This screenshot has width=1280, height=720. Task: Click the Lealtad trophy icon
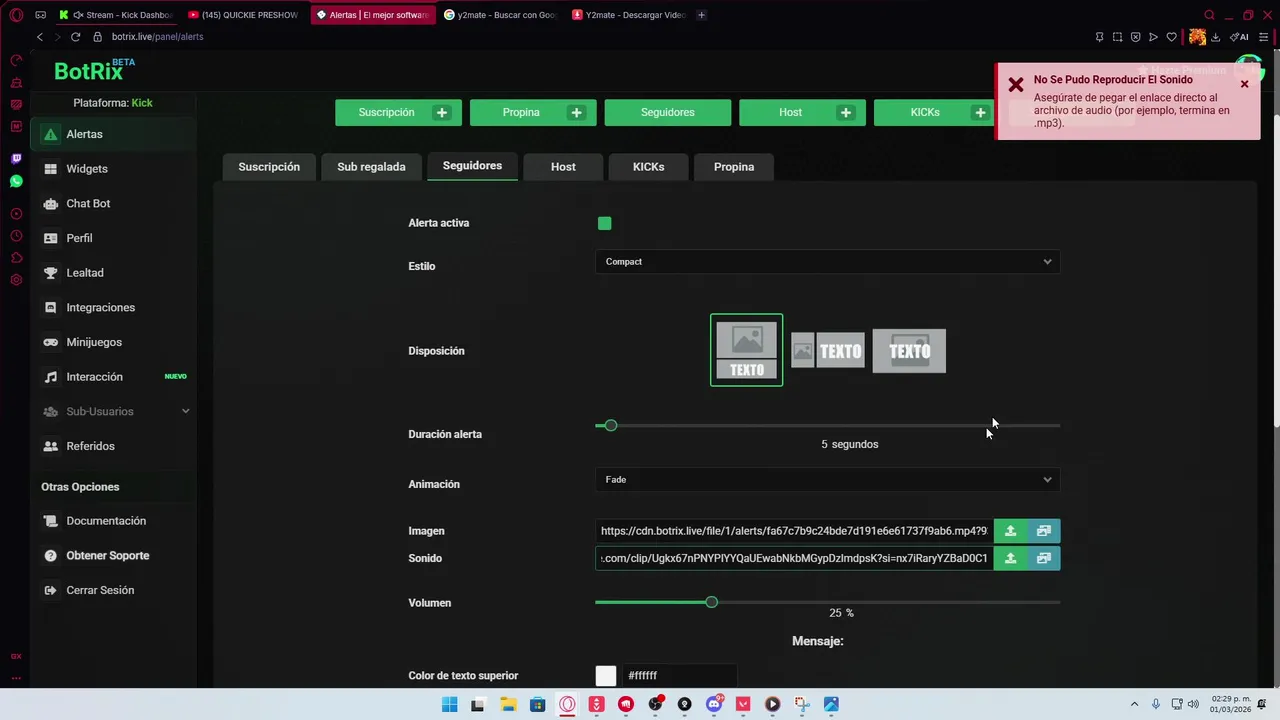pos(50,273)
